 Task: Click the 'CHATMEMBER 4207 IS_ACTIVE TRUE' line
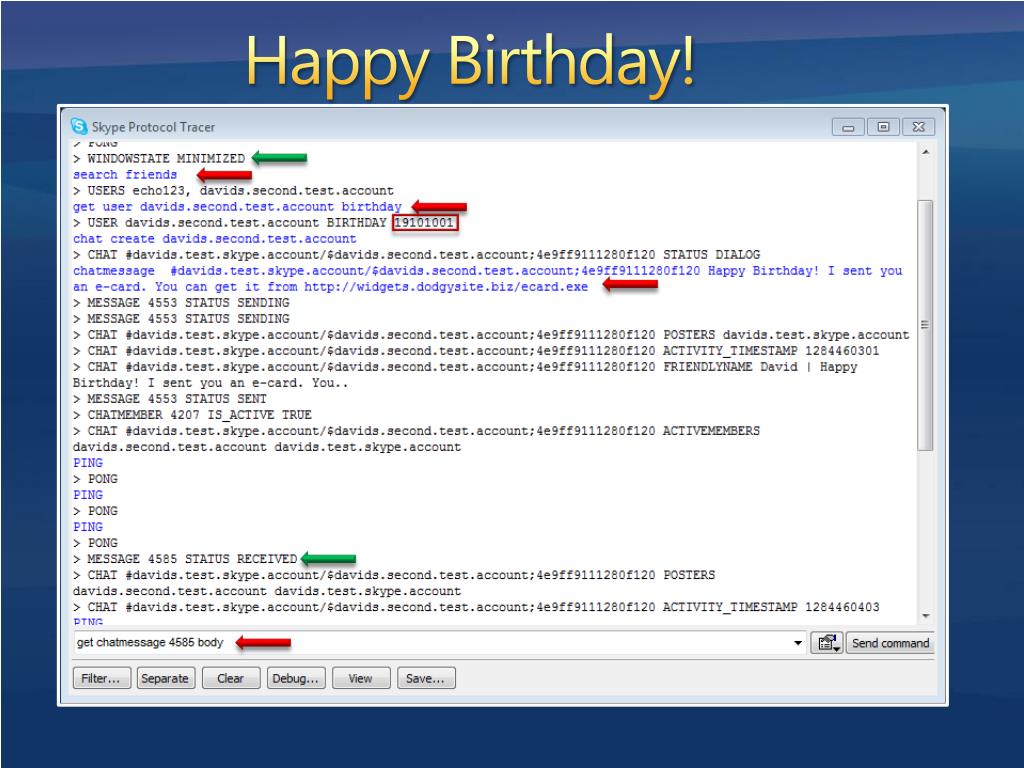(x=192, y=415)
